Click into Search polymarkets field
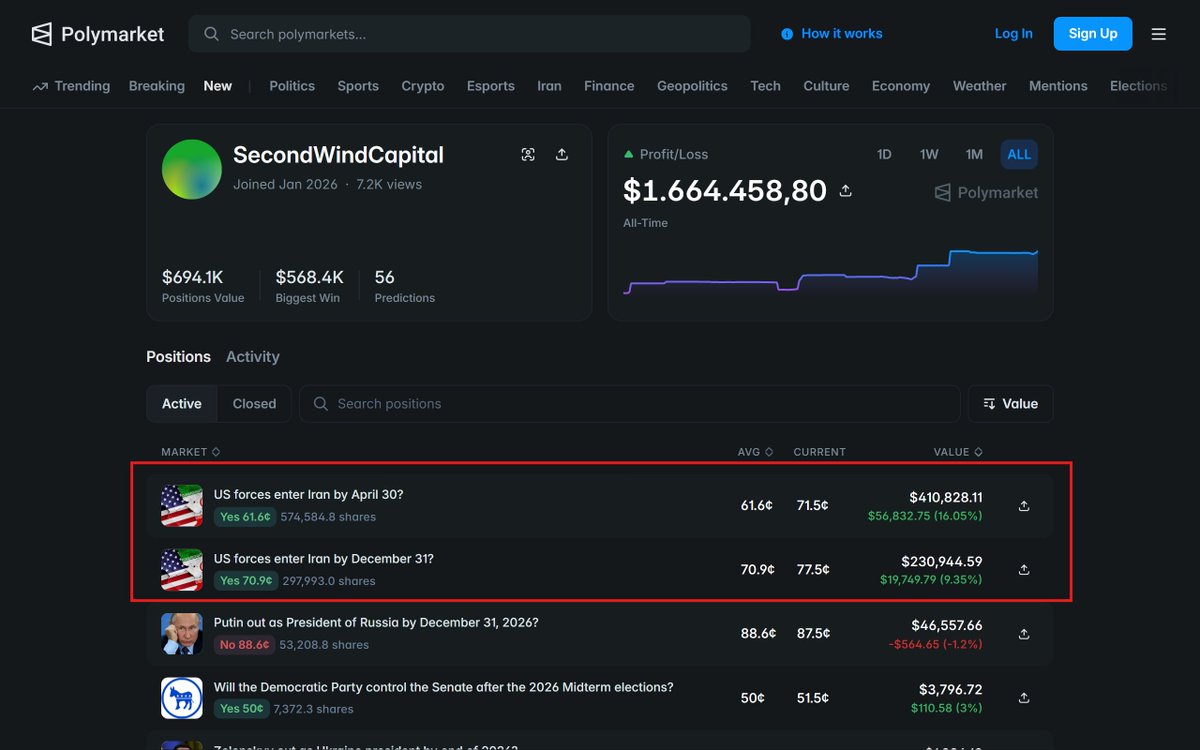1200x750 pixels. click(x=469, y=34)
